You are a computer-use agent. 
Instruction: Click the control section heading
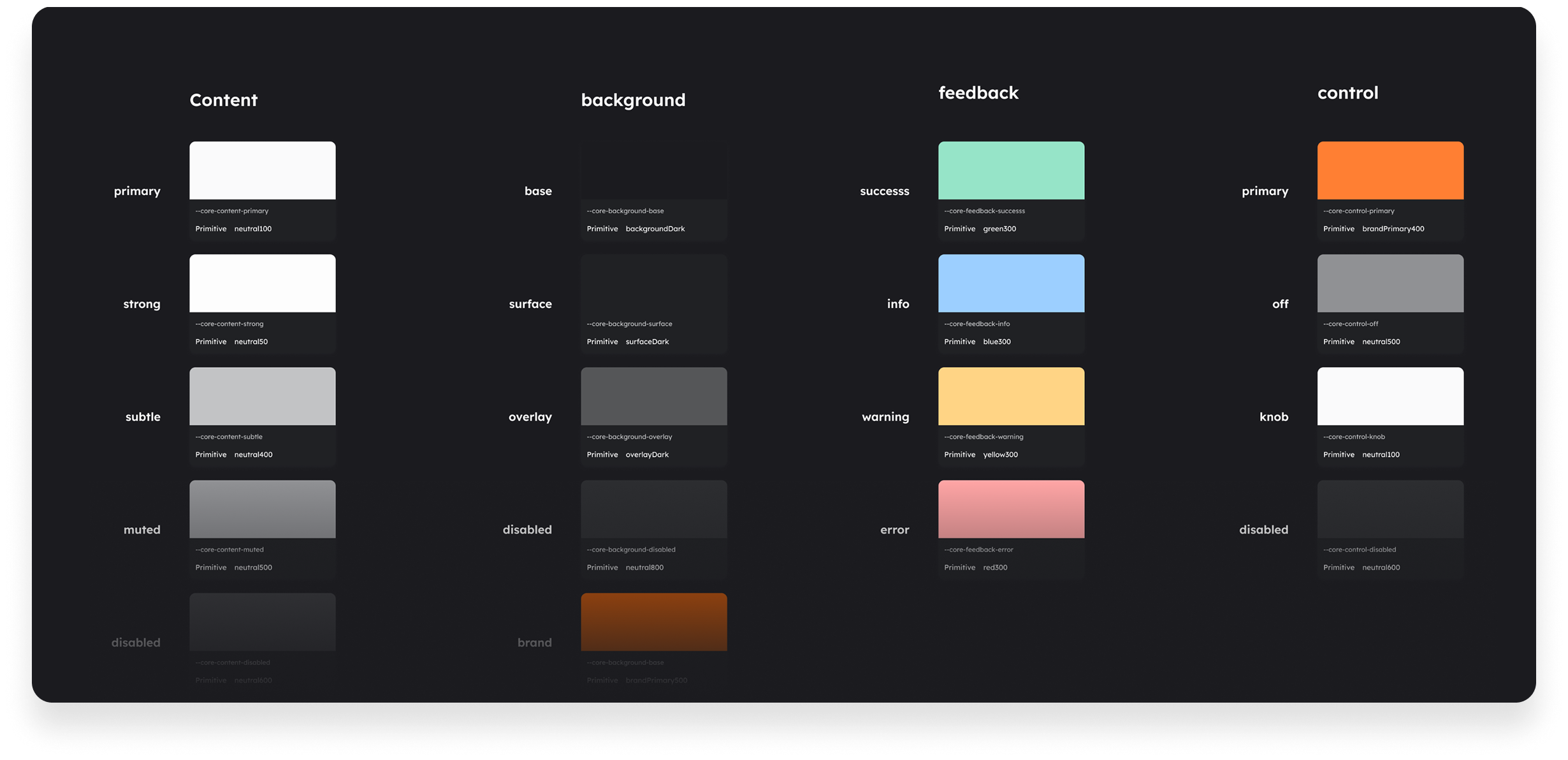pos(1347,93)
